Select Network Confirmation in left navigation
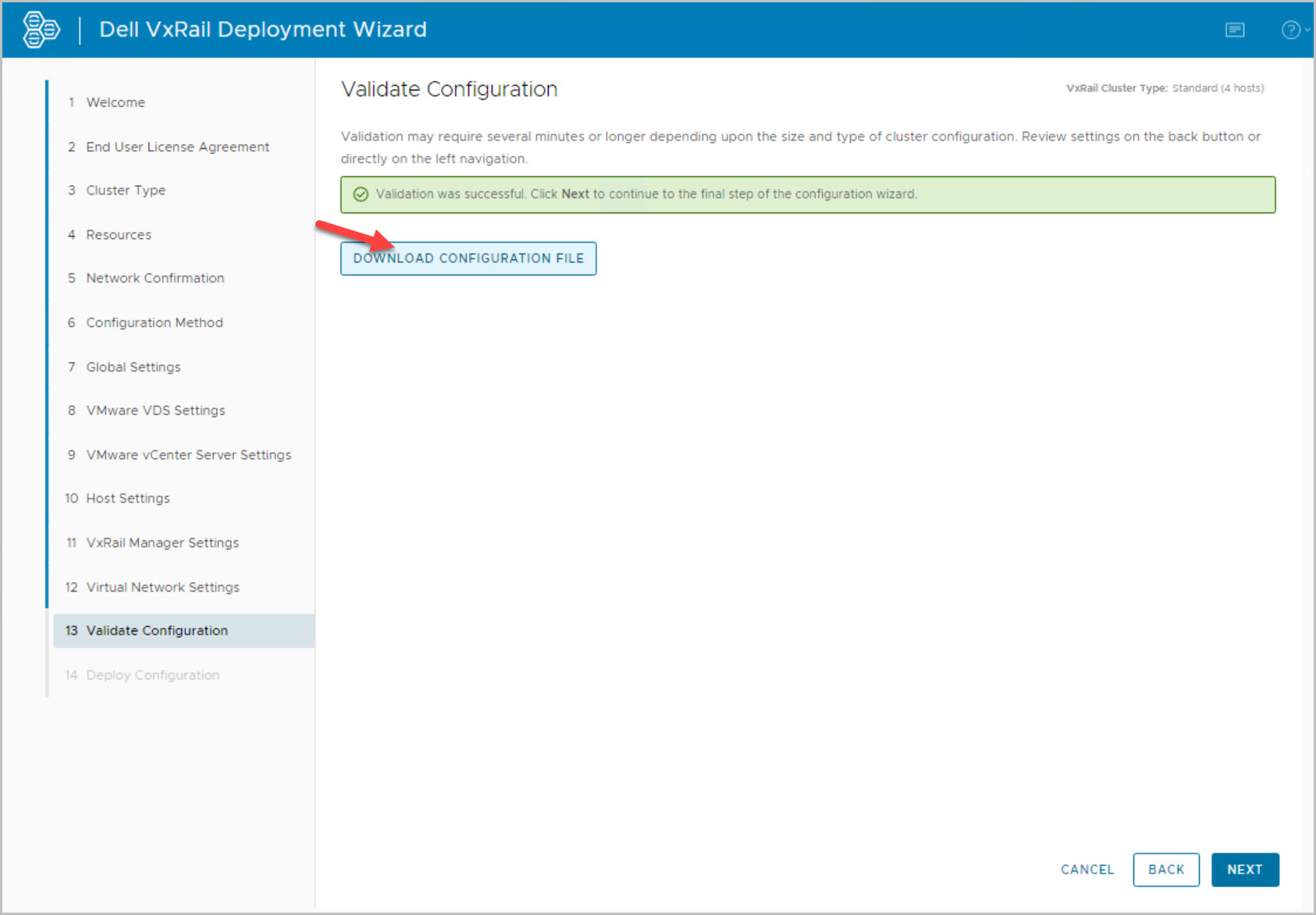The width and height of the screenshot is (1316, 915). (x=155, y=278)
